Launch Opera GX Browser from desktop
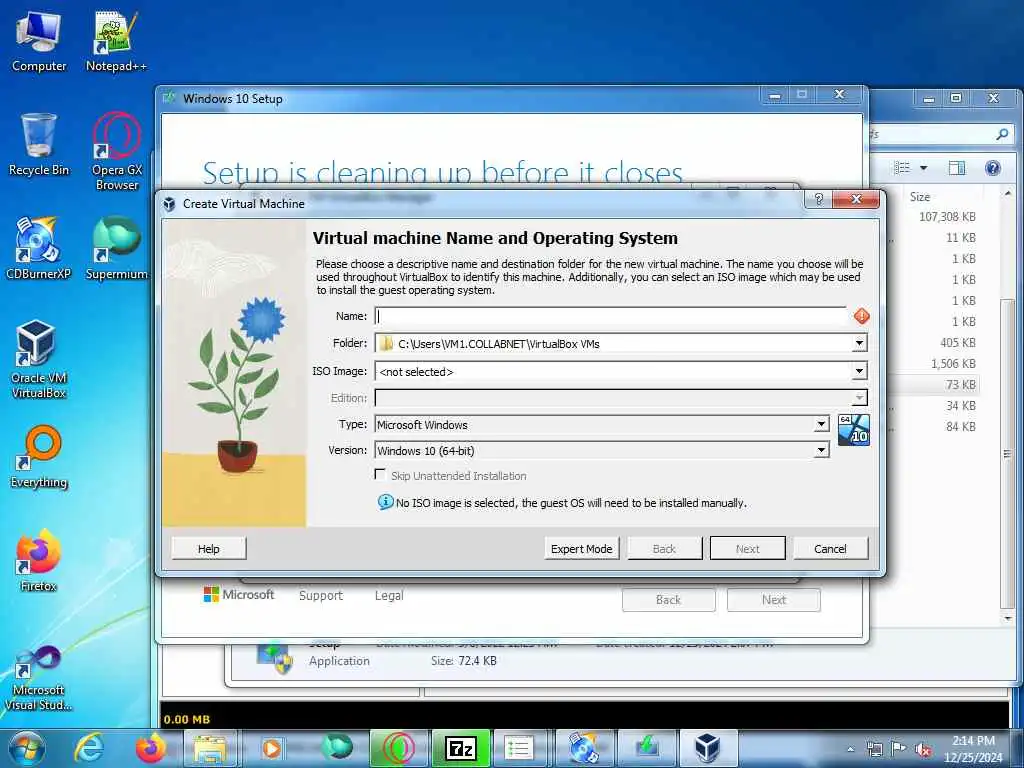 (116, 152)
